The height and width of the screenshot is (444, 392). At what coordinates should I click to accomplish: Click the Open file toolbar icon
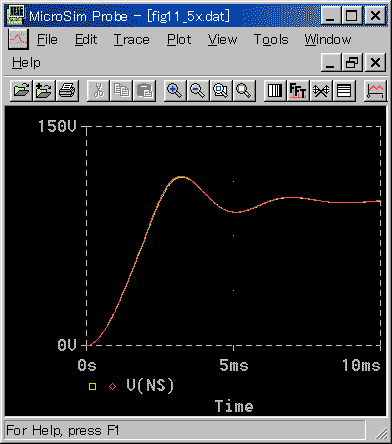(x=21, y=90)
